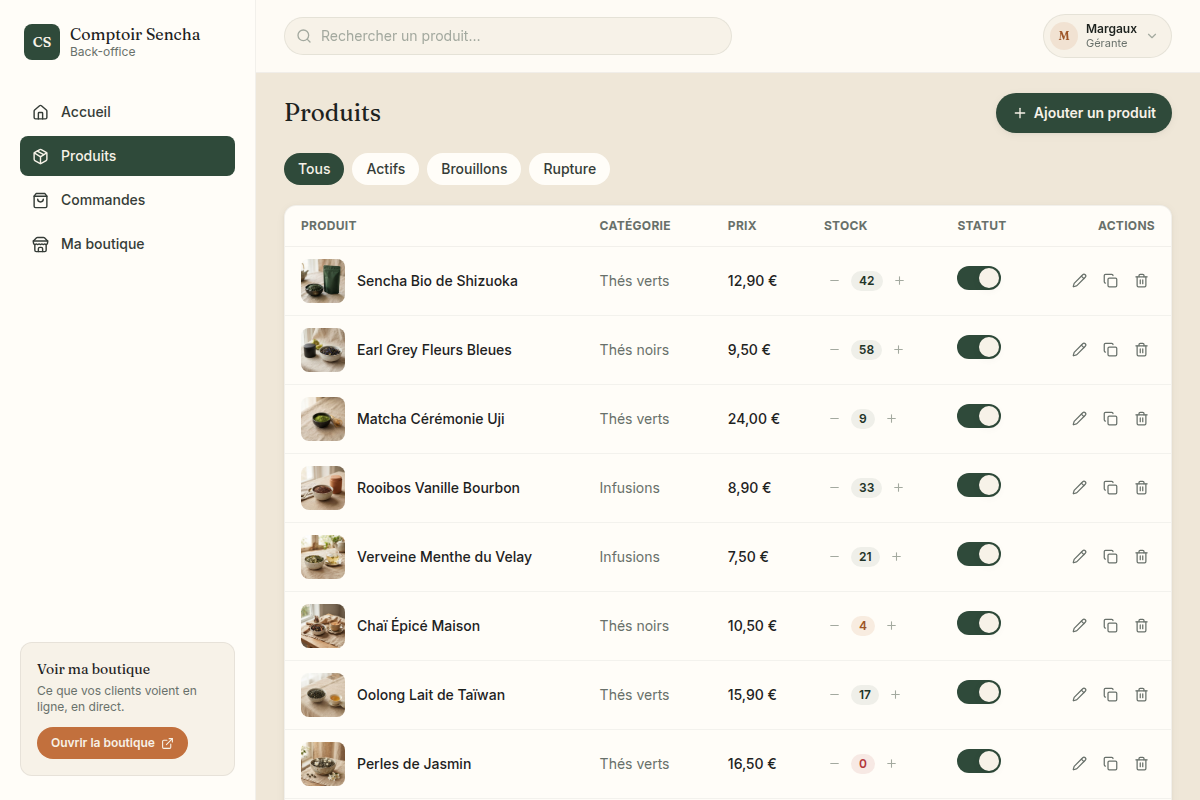Image resolution: width=1200 pixels, height=800 pixels.
Task: Edit the Oolong Lait de Taïwan product
Action: point(1079,695)
